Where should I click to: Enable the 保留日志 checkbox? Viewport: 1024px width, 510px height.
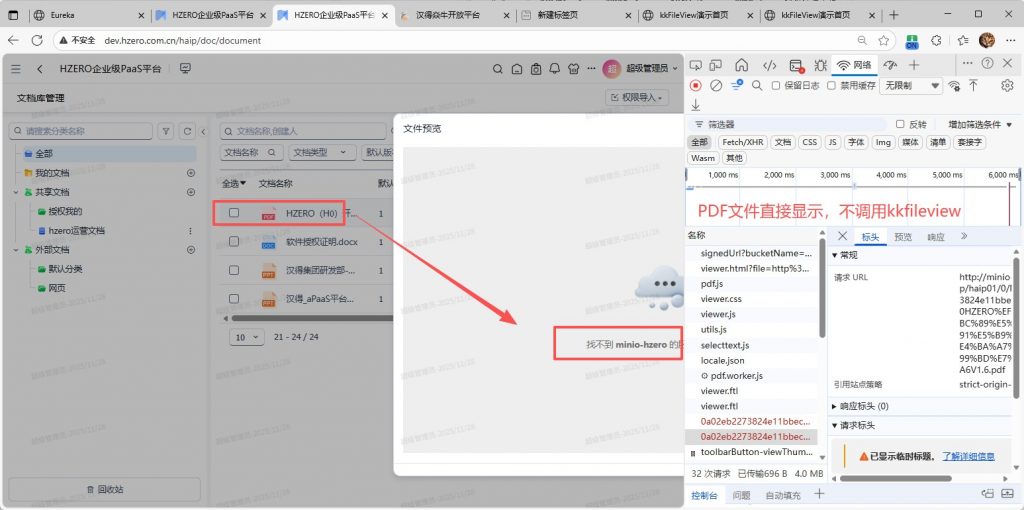(777, 86)
